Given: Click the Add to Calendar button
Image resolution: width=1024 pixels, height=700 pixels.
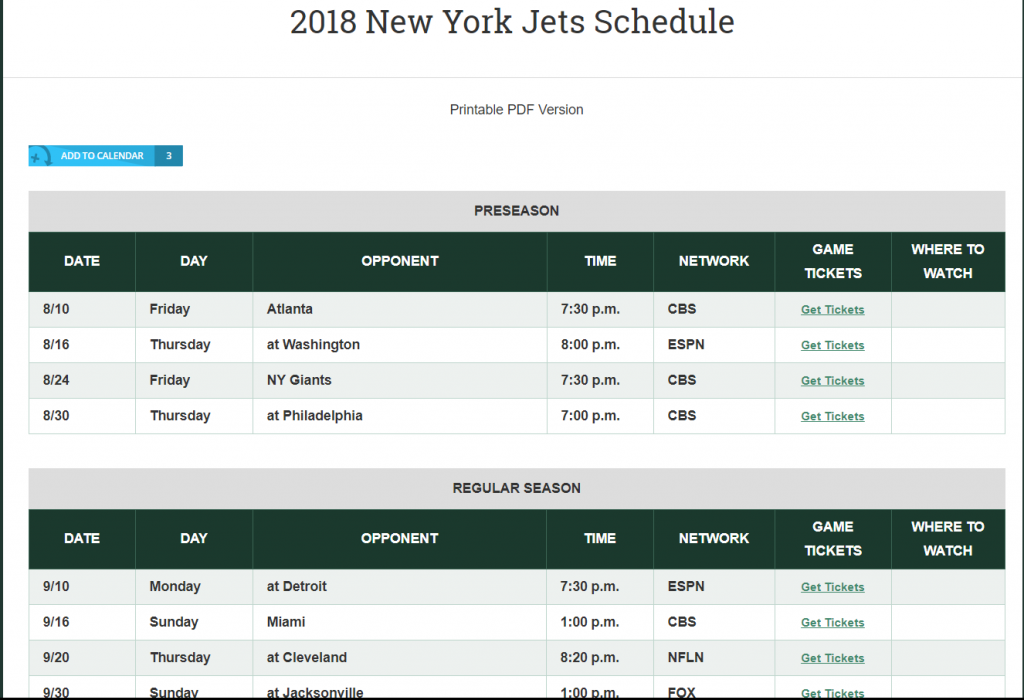Looking at the screenshot, I should click(x=101, y=156).
